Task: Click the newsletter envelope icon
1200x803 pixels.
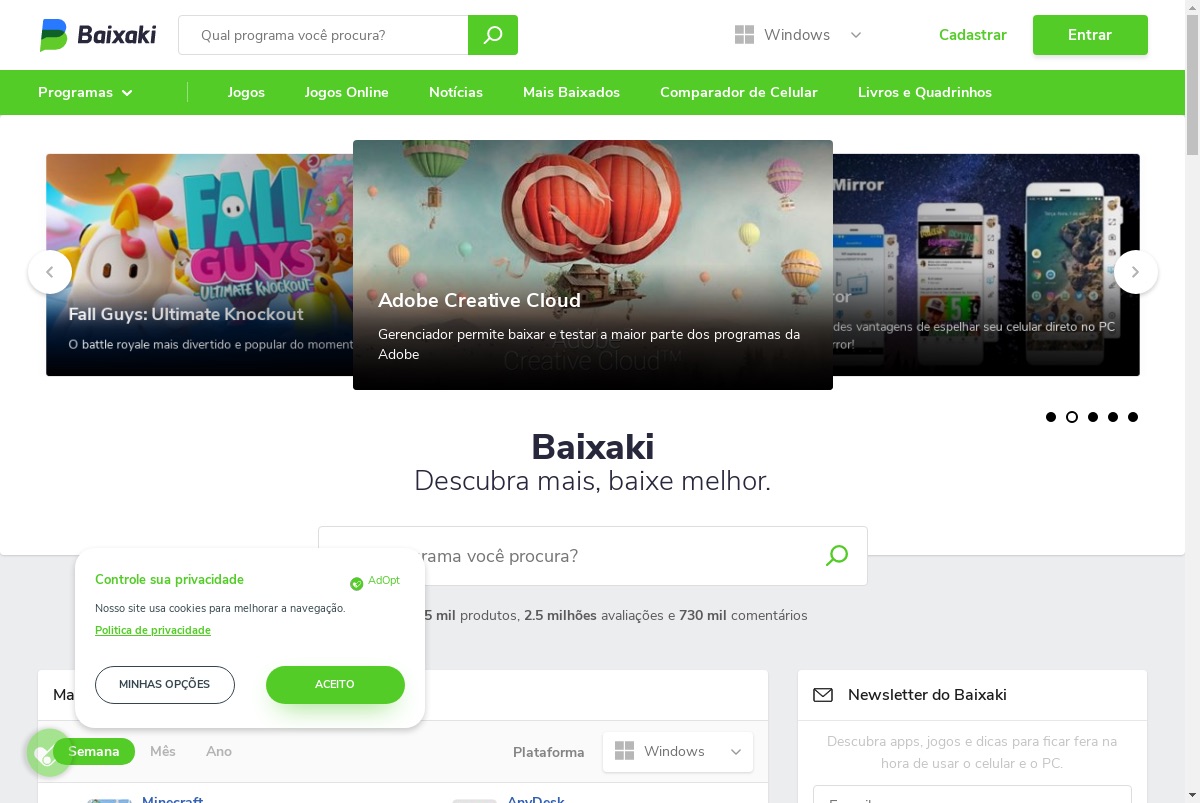Action: click(823, 695)
